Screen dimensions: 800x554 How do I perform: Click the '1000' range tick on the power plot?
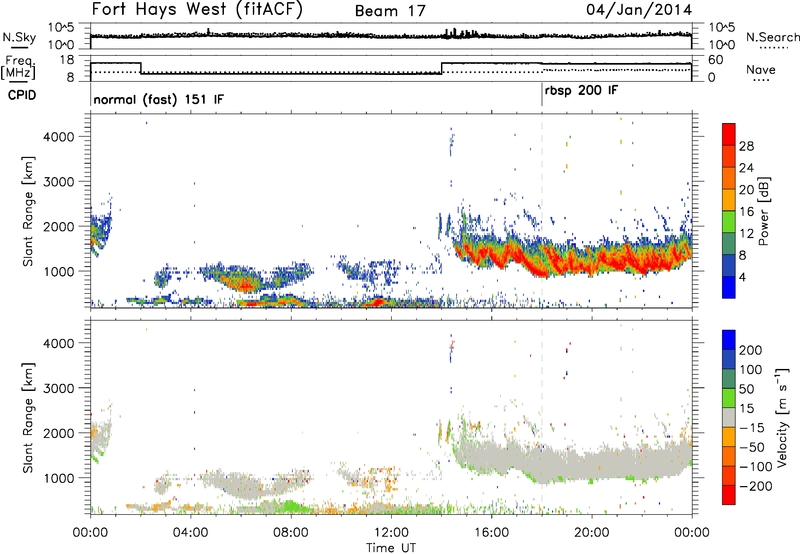pos(58,271)
